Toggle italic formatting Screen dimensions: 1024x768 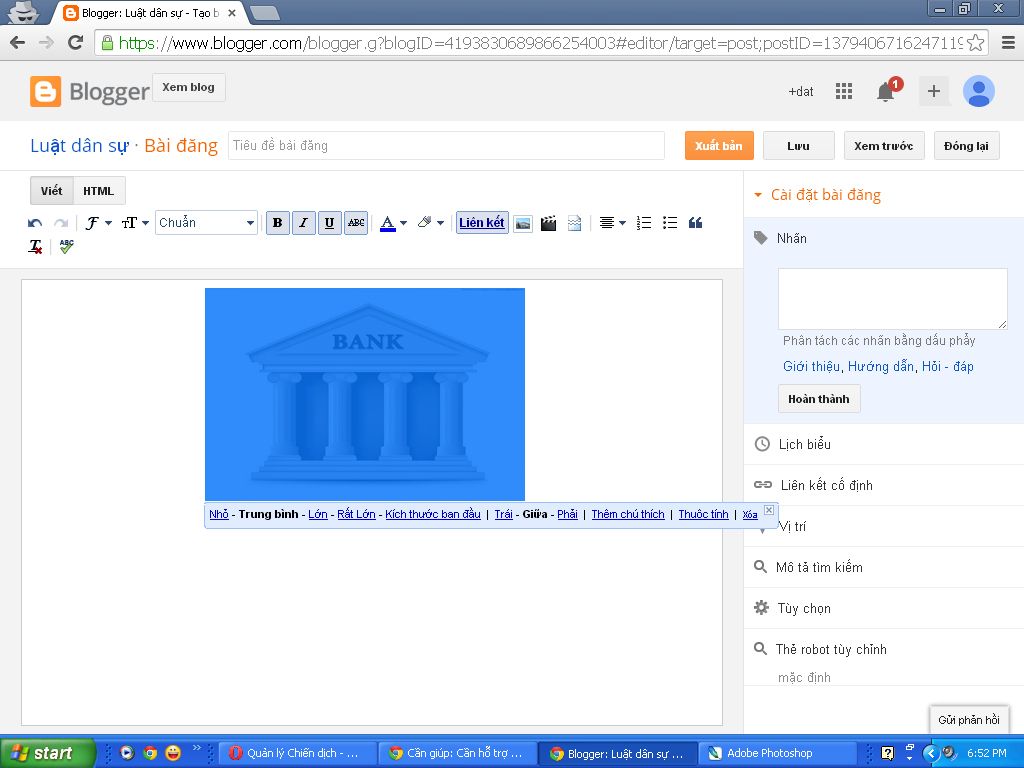tap(303, 223)
